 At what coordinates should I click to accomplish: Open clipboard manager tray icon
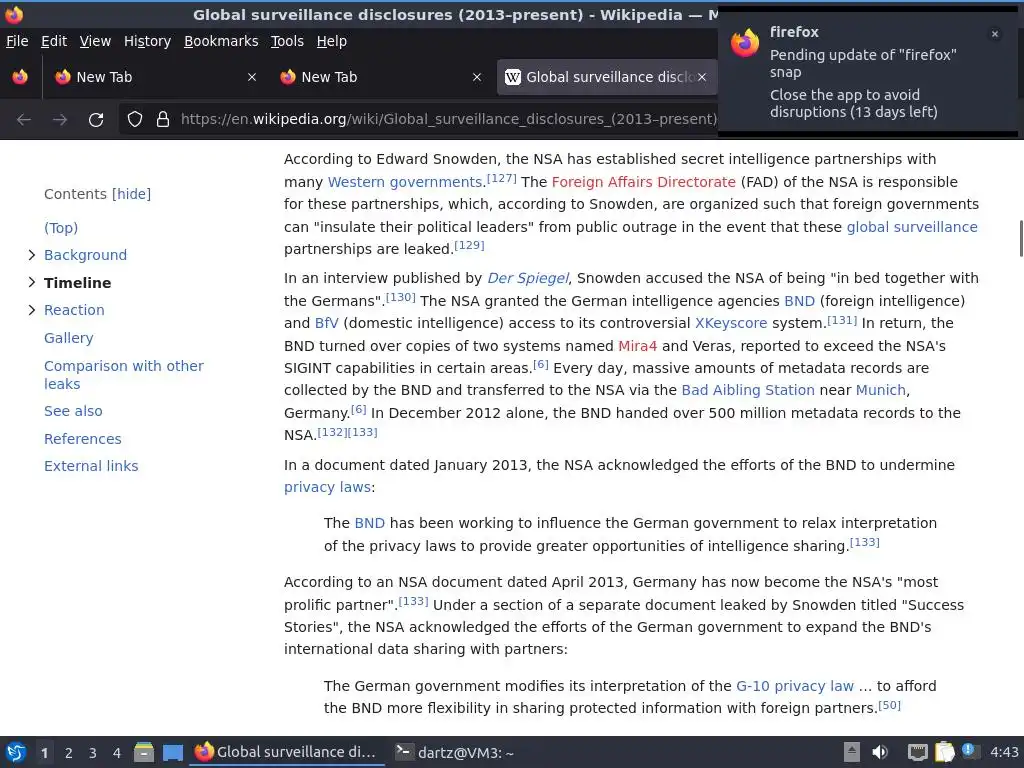[944, 752]
